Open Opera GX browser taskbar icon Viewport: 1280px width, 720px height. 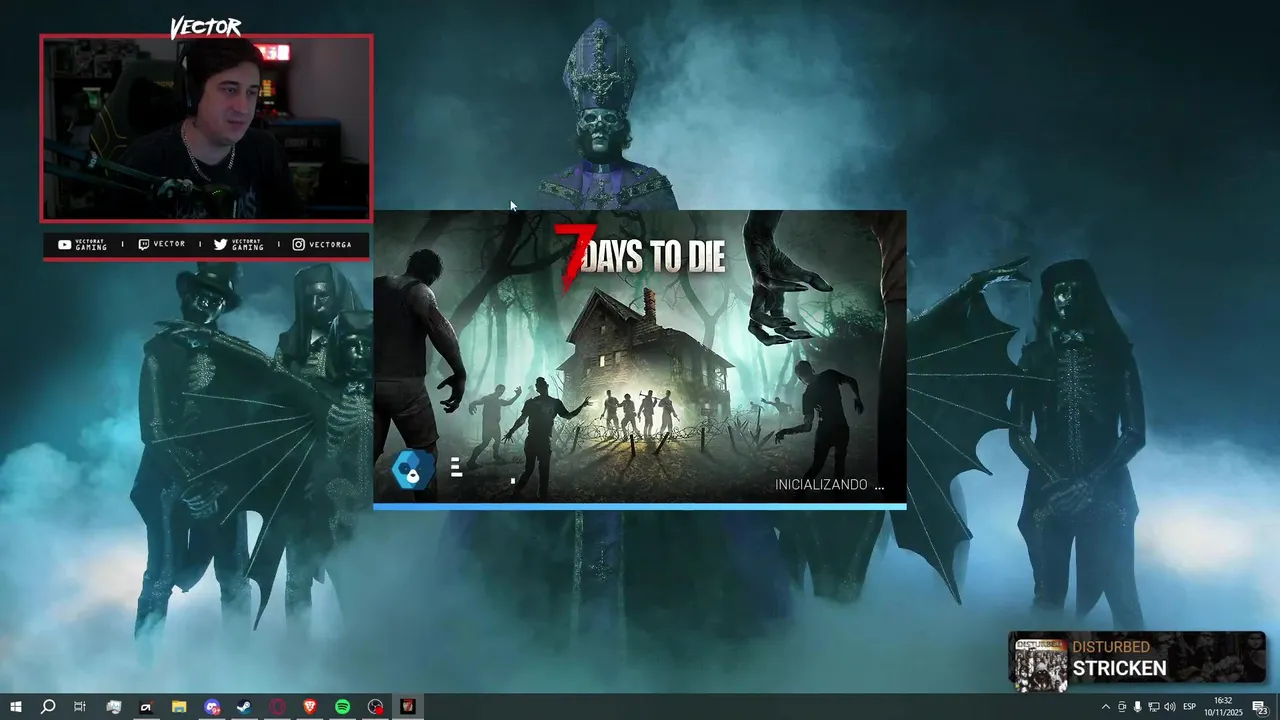[x=277, y=707]
